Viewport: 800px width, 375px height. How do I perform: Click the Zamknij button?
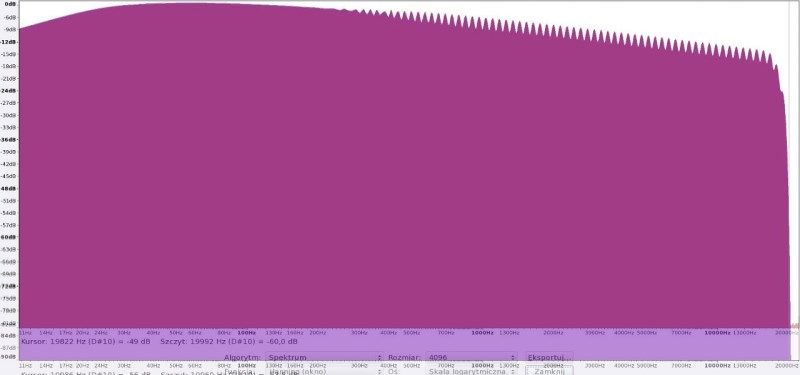[x=549, y=371]
